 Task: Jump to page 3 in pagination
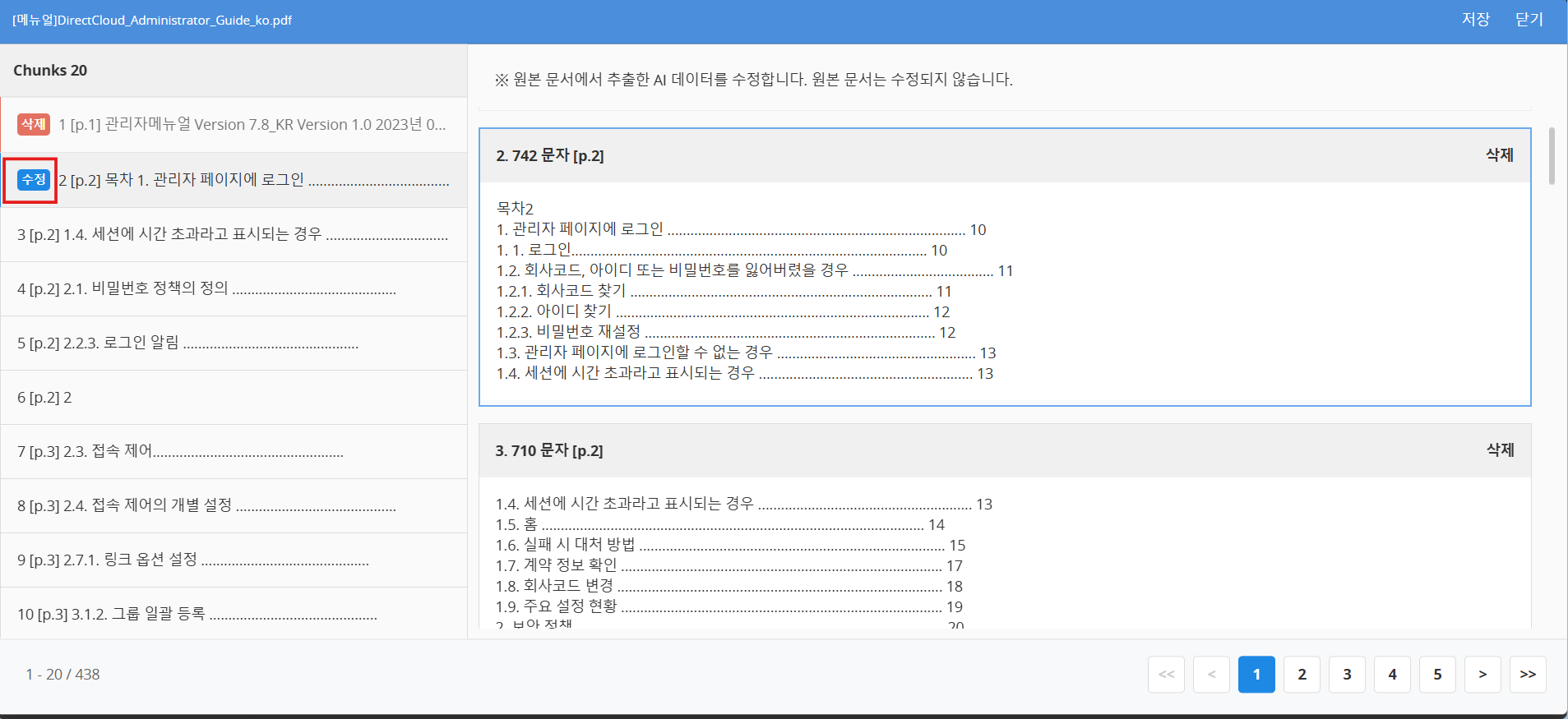pos(1347,675)
